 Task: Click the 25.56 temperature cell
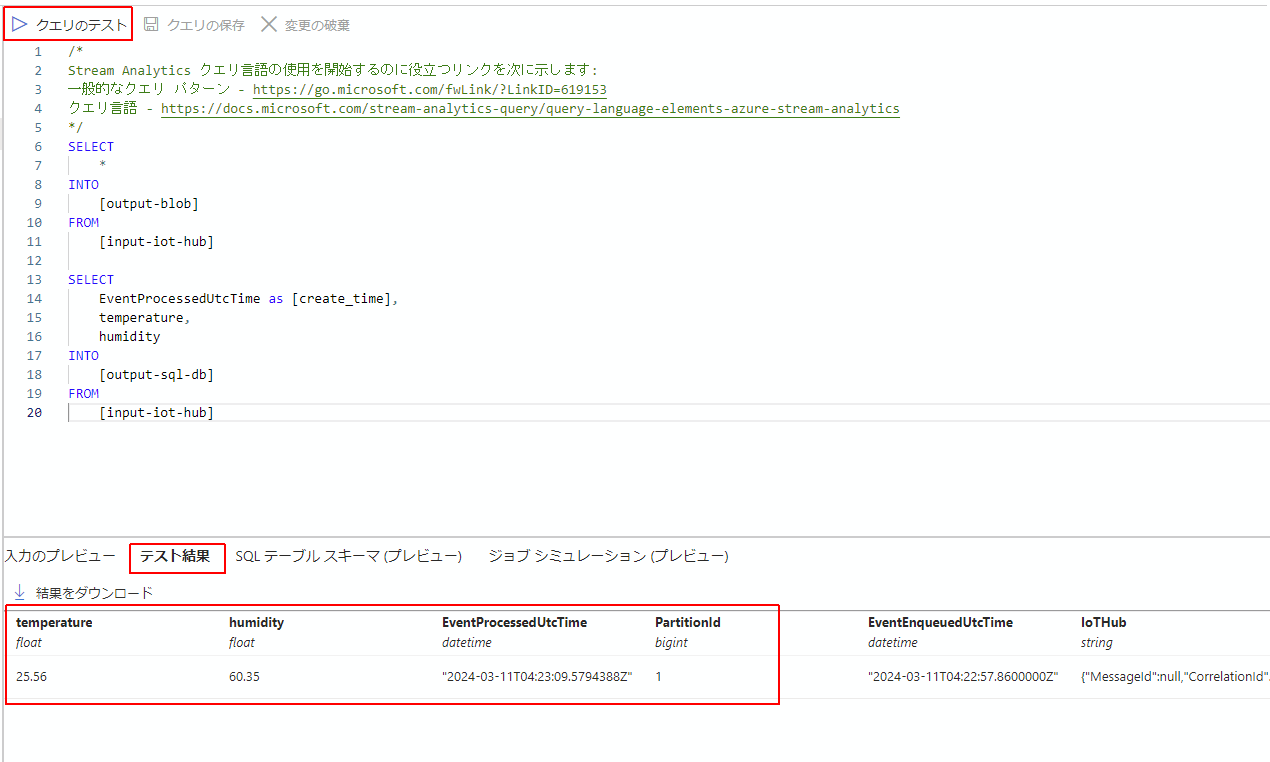[x=31, y=676]
